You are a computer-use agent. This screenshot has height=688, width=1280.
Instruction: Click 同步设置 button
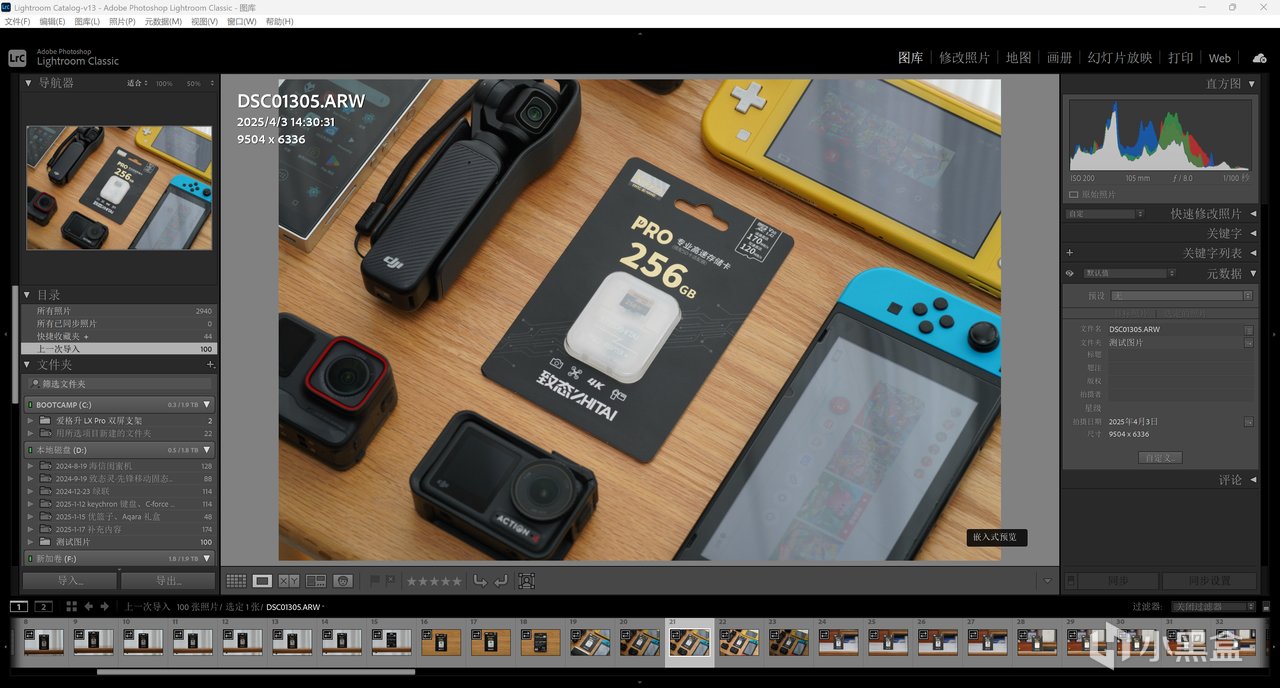click(1208, 581)
